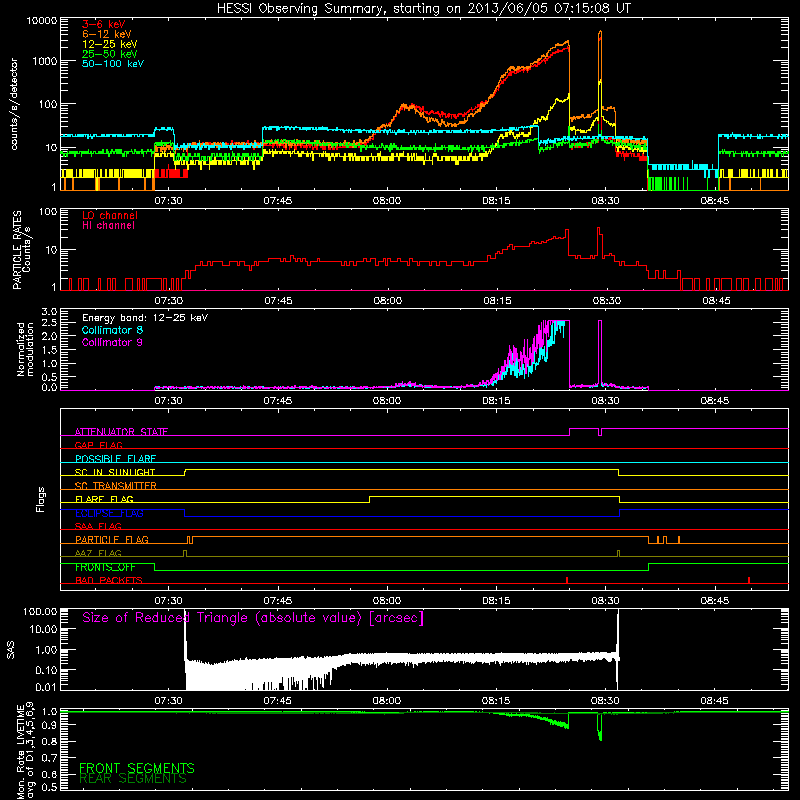
Task: Click the SAS axis label
Action: (x=11, y=650)
